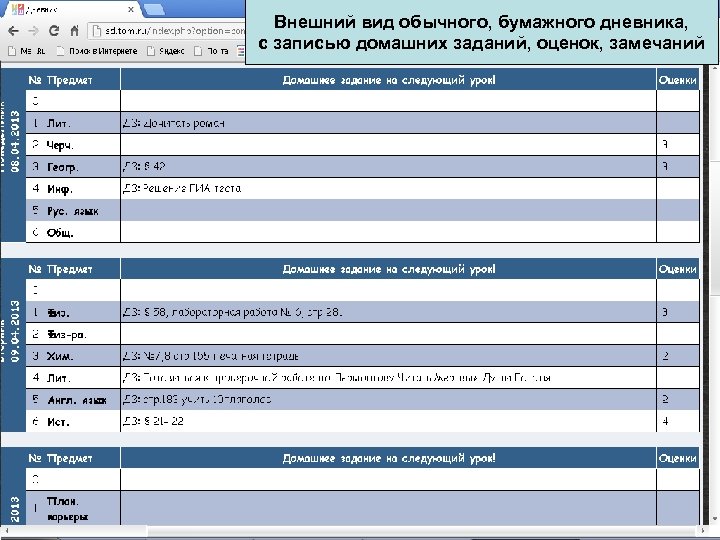720x540 pixels.
Task: Go to the browser Home icon
Action: [x=74, y=31]
